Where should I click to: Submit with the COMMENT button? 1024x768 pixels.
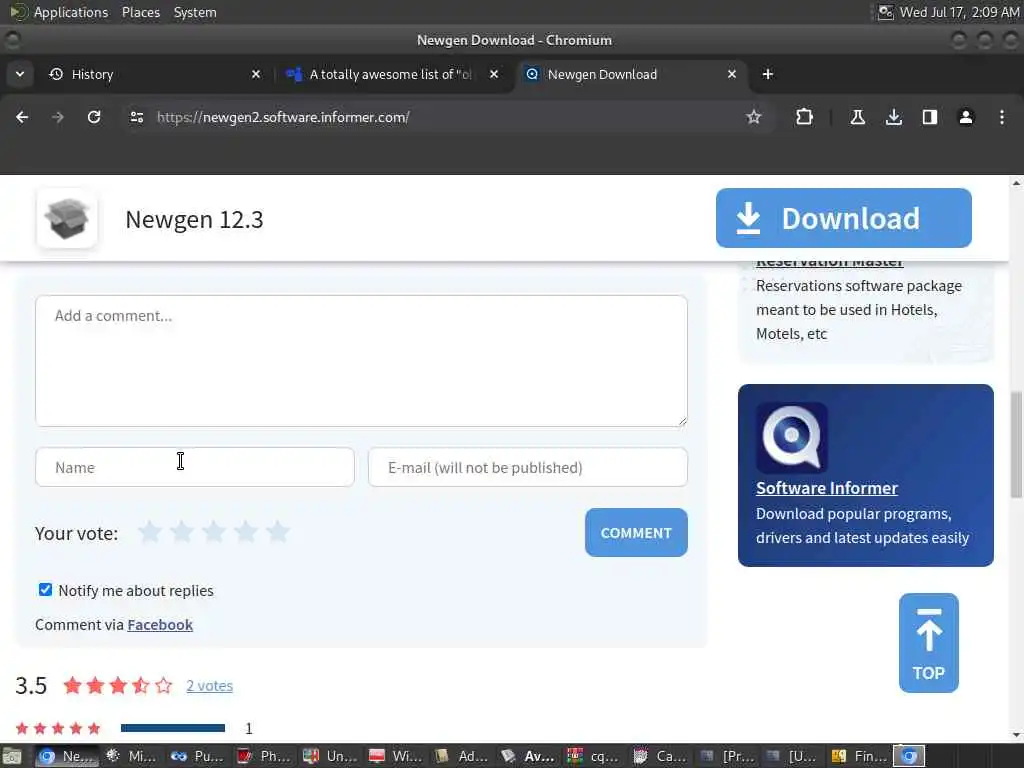tap(636, 532)
